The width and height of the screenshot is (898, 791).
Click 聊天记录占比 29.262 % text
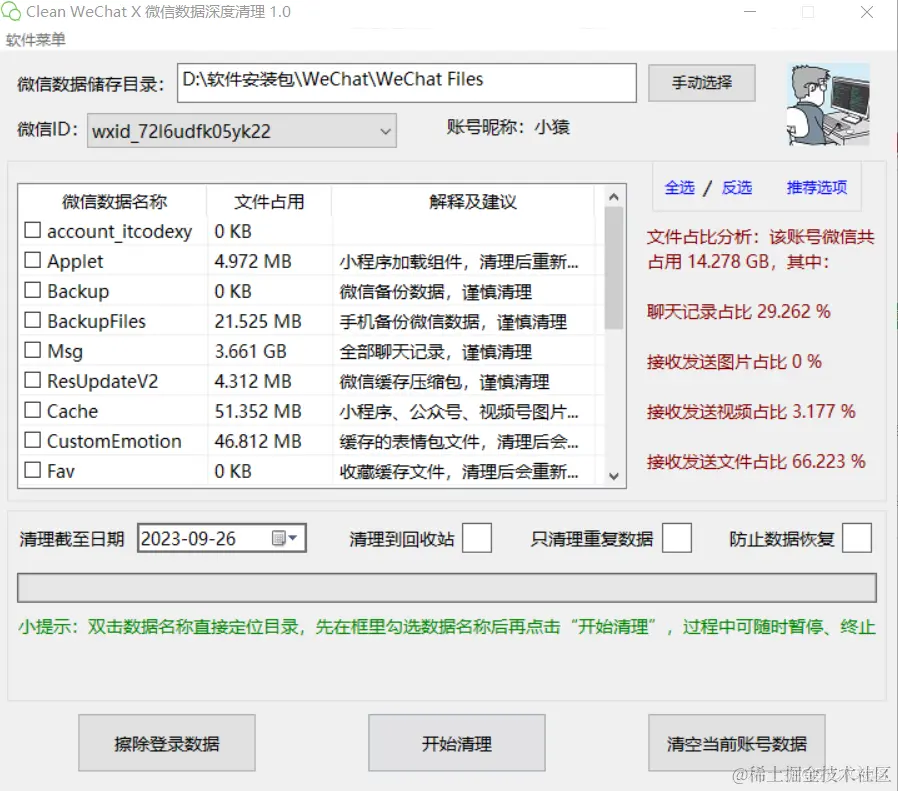click(x=739, y=312)
